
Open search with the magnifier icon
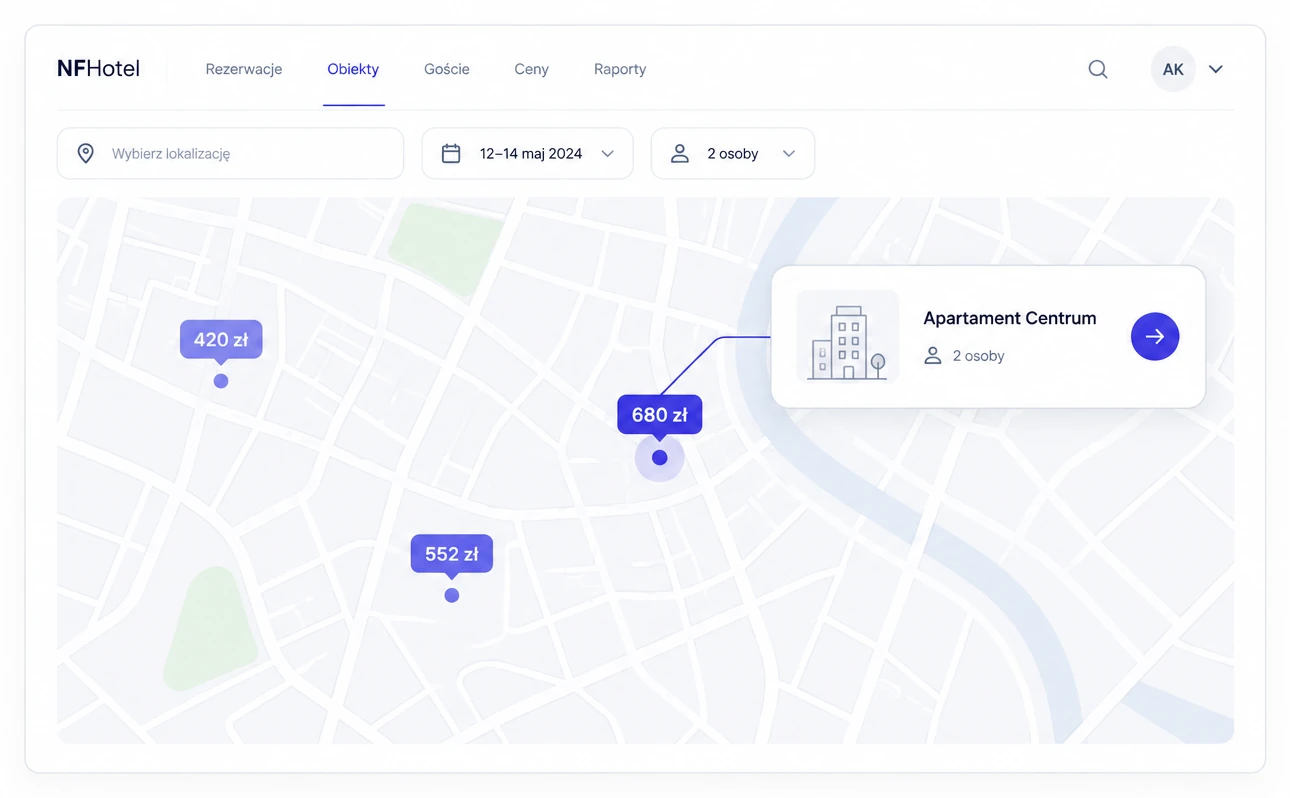1097,69
